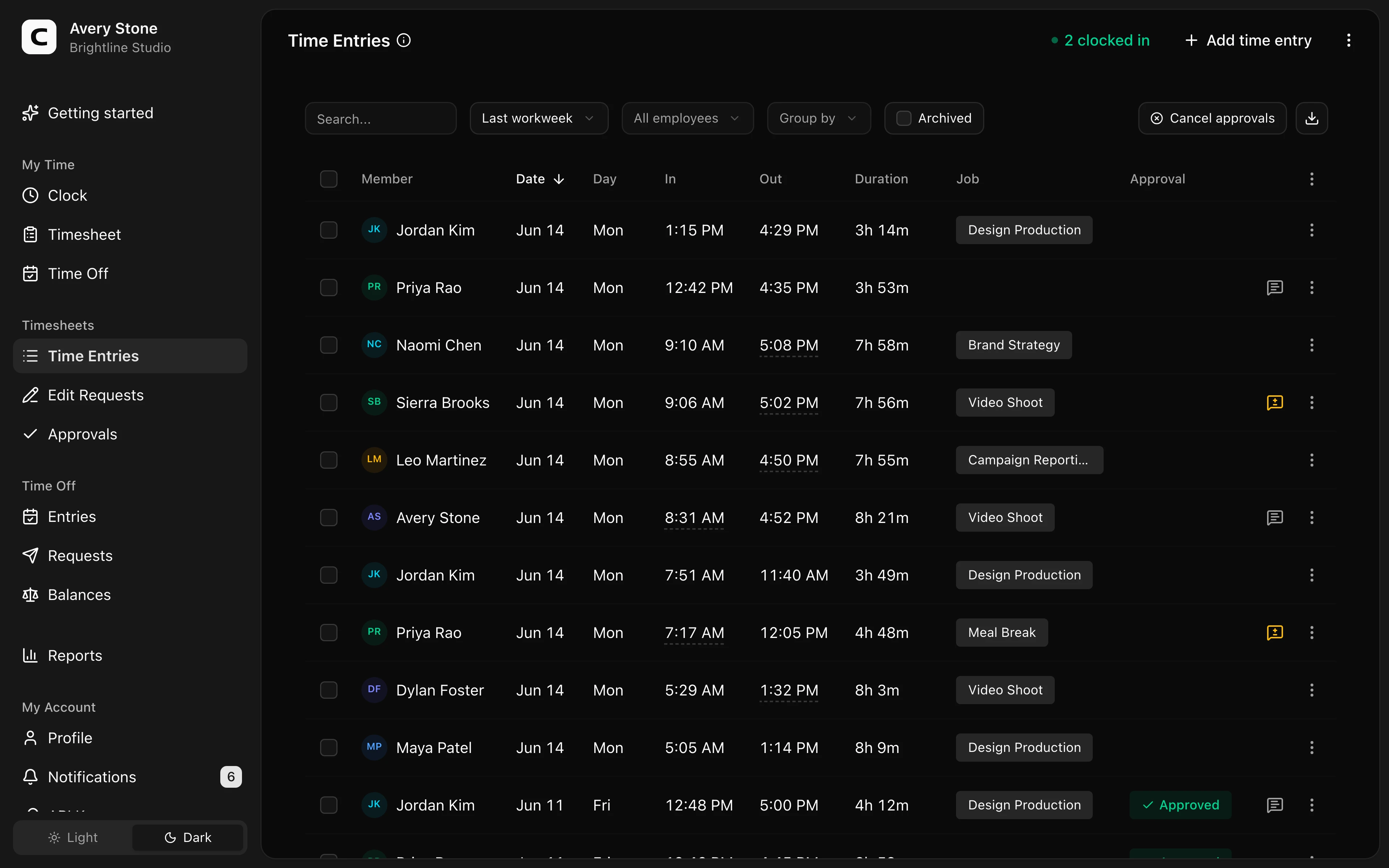This screenshot has width=1389, height=868.
Task: Open Edit Requests in the sidebar
Action: pos(130,396)
